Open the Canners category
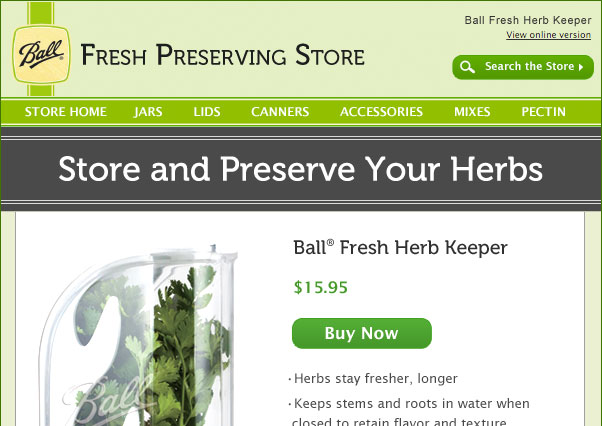The height and width of the screenshot is (426, 602). (280, 112)
